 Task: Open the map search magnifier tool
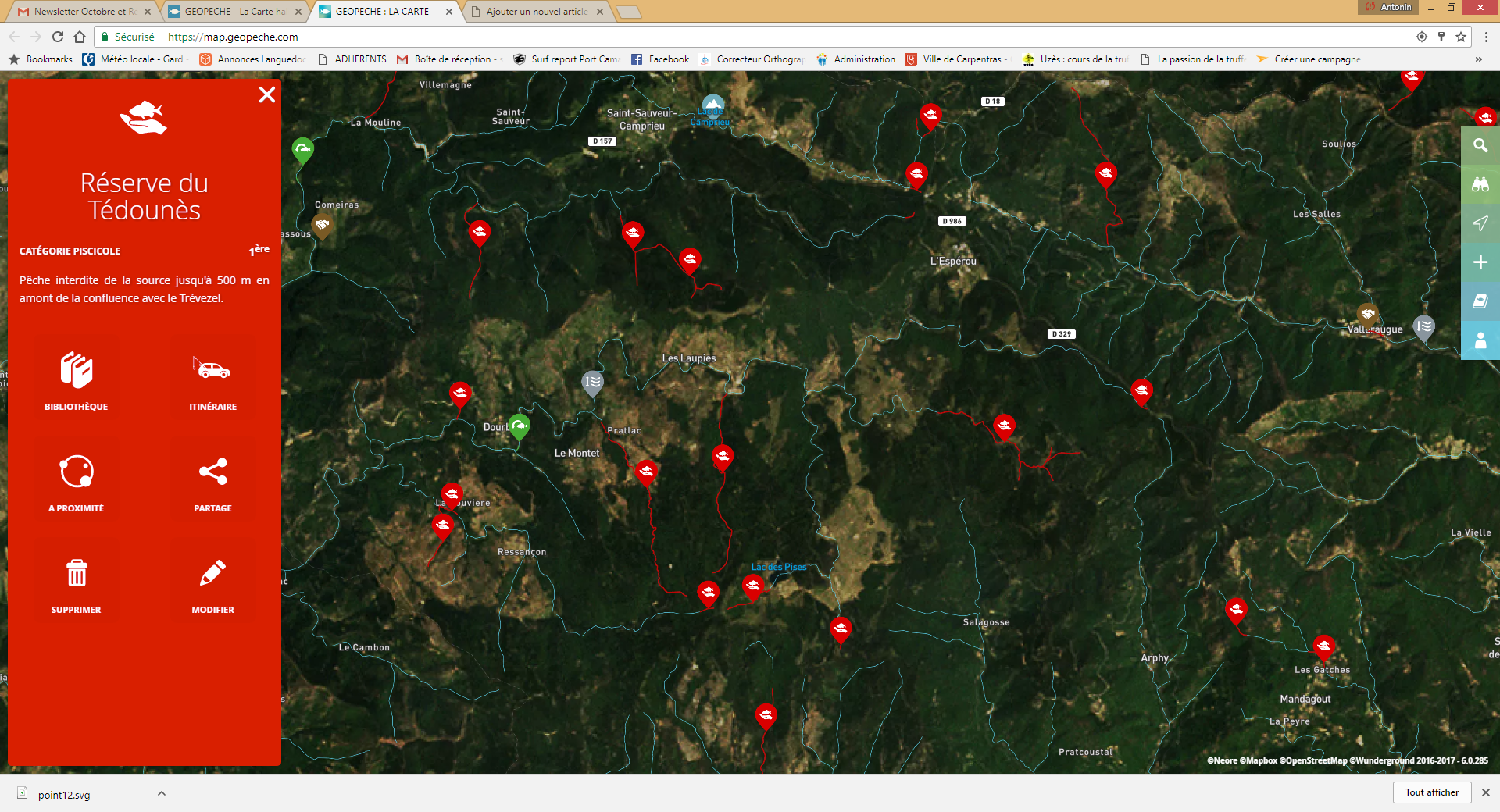coord(1480,145)
